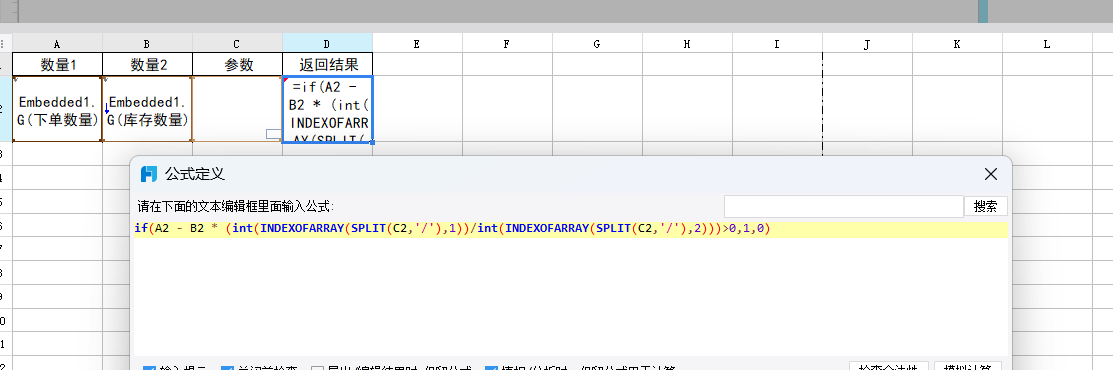This screenshot has height=370, width=1113.
Task: Select column I header
Action: [778, 43]
